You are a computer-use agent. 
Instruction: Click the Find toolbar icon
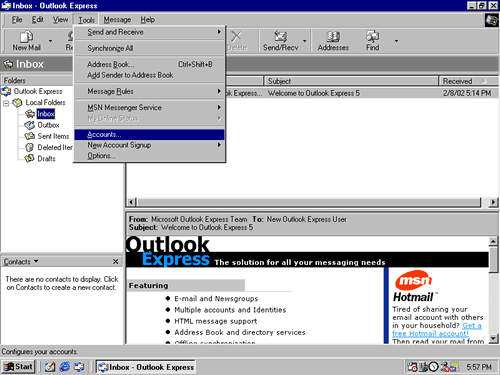coord(372,41)
